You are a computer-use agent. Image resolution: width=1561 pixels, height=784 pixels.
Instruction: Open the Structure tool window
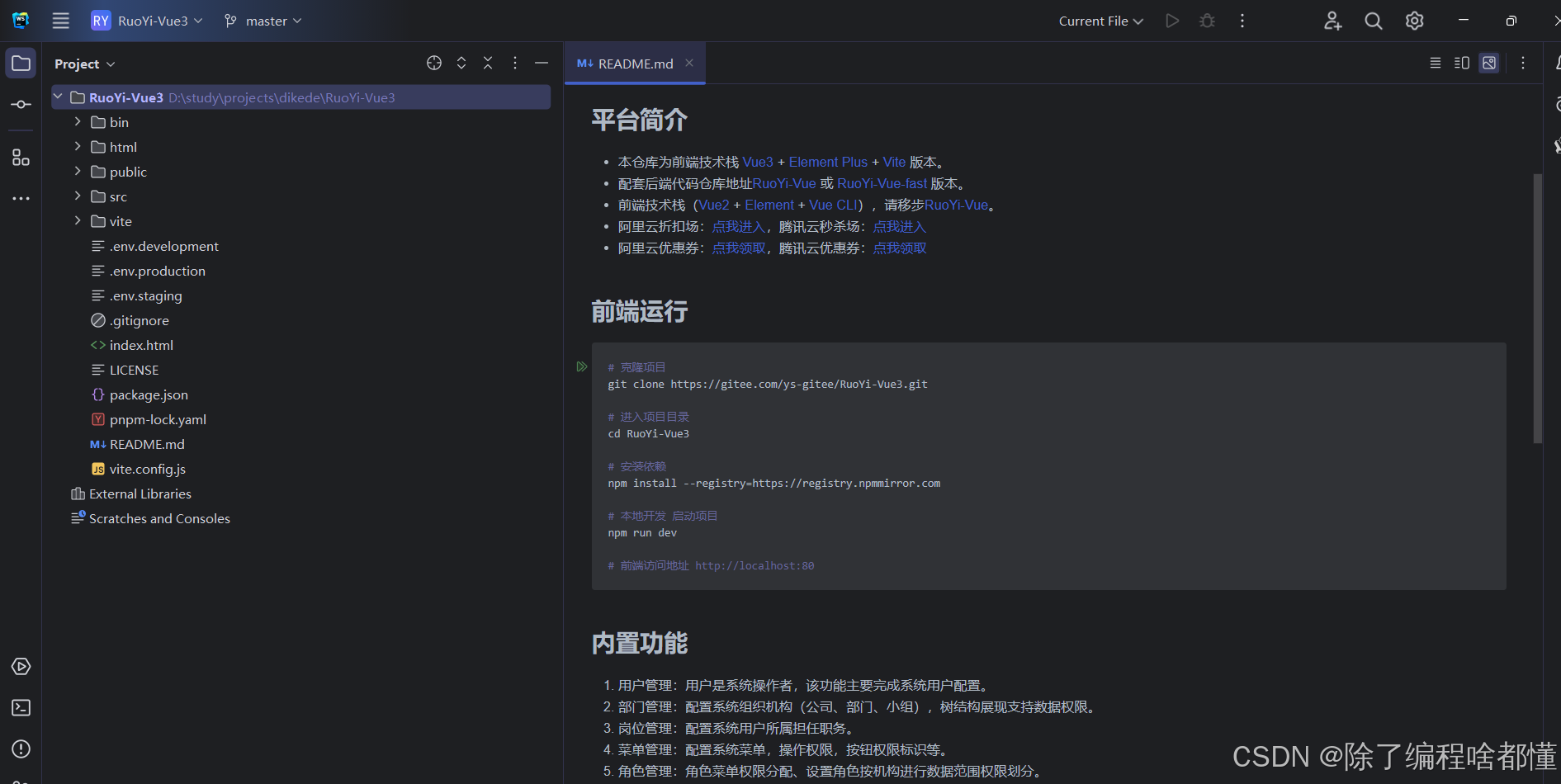[21, 158]
